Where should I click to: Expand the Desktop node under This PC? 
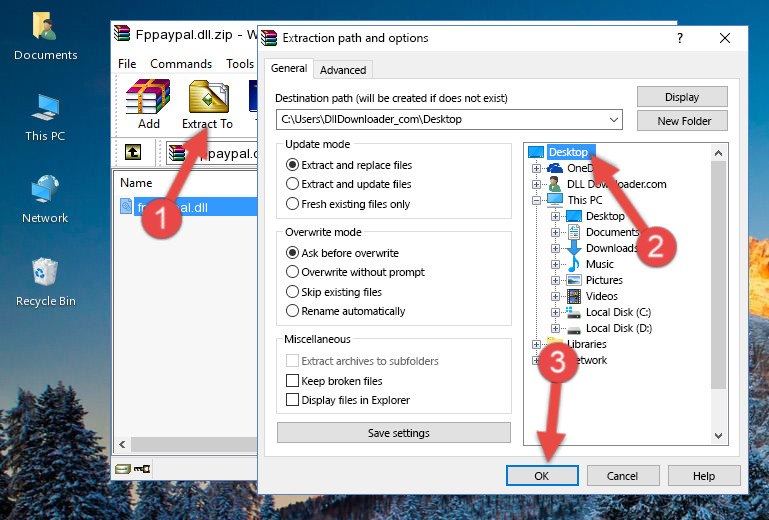click(555, 216)
